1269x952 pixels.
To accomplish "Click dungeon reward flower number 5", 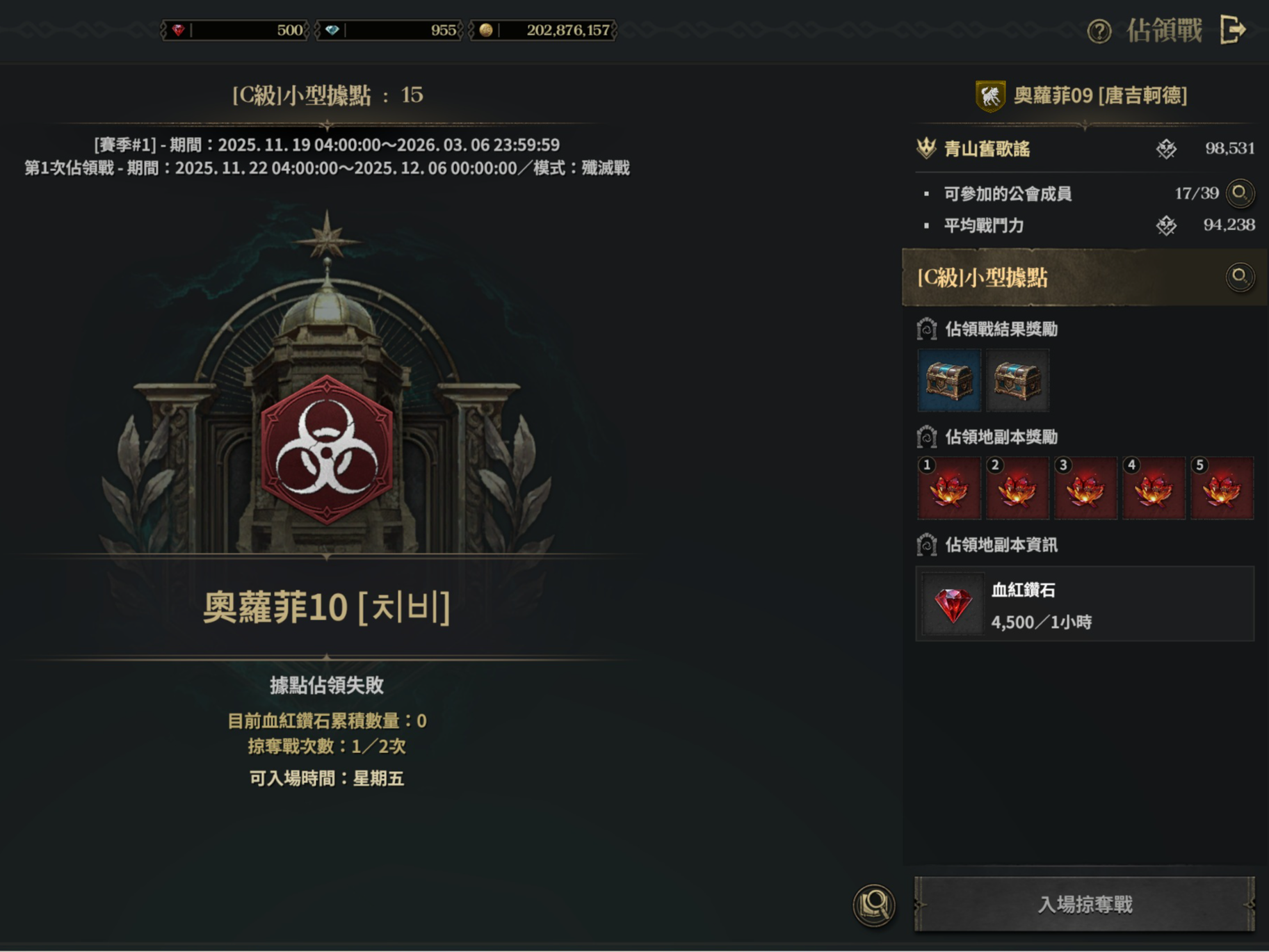I will coord(1222,488).
